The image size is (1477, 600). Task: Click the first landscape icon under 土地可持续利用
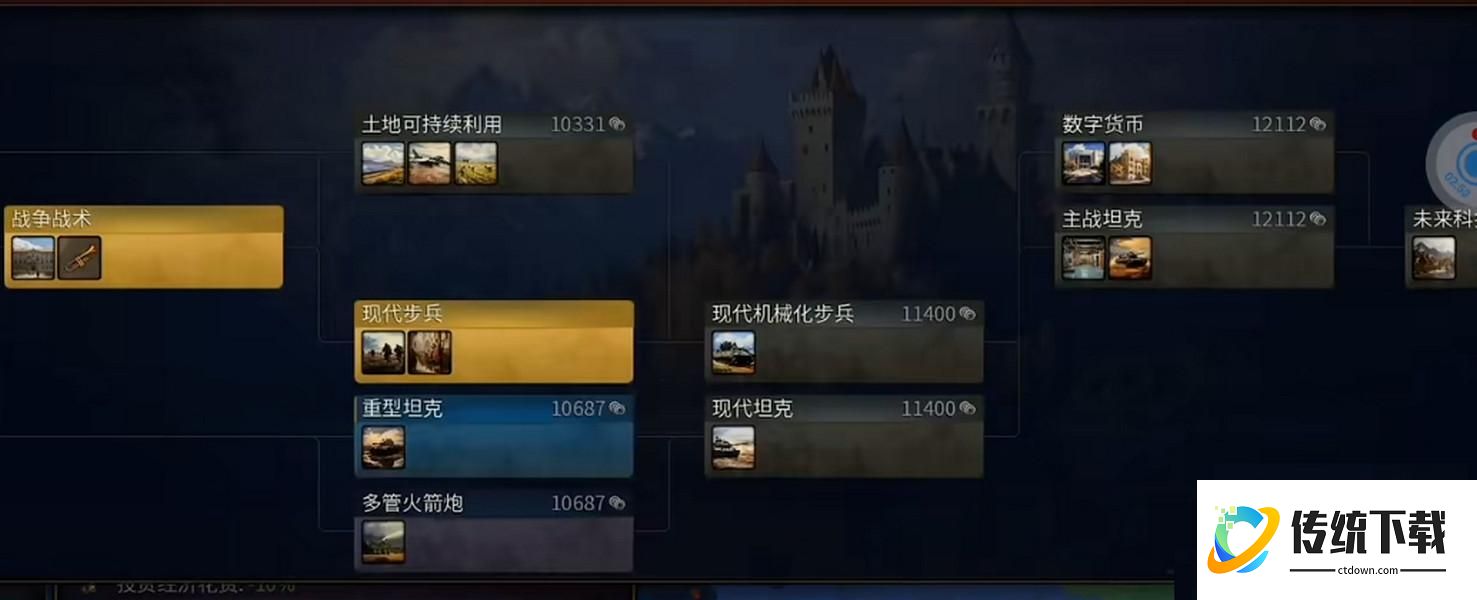[383, 163]
